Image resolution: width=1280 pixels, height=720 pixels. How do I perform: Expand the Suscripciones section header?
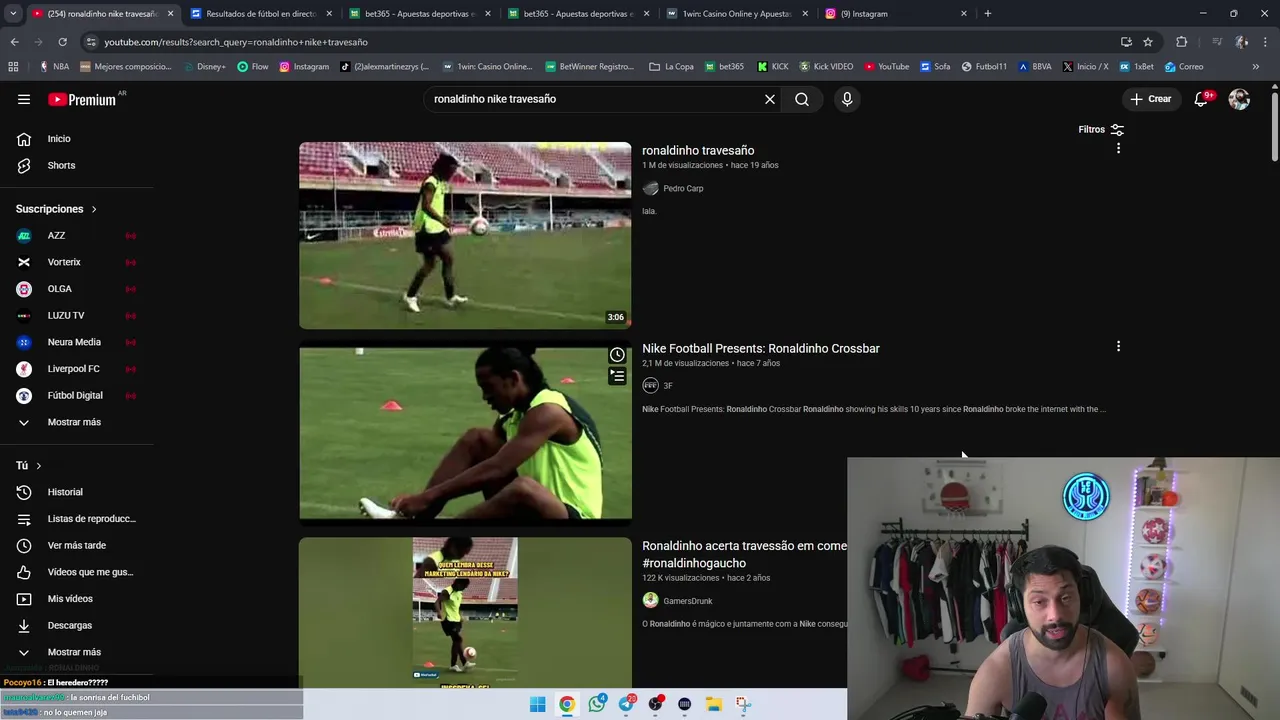coord(56,209)
